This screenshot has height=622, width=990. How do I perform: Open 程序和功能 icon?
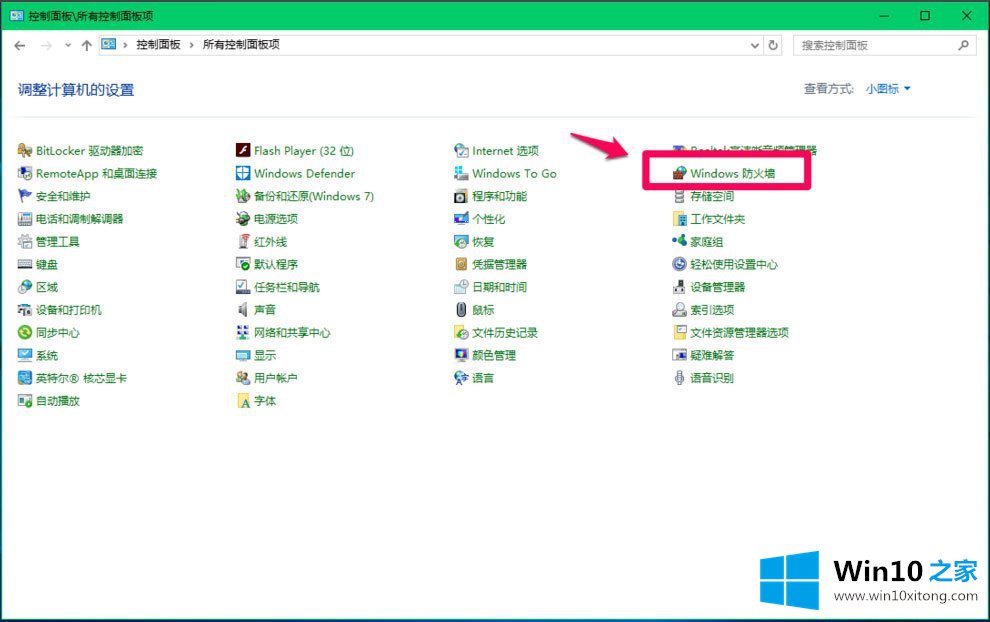click(x=462, y=196)
